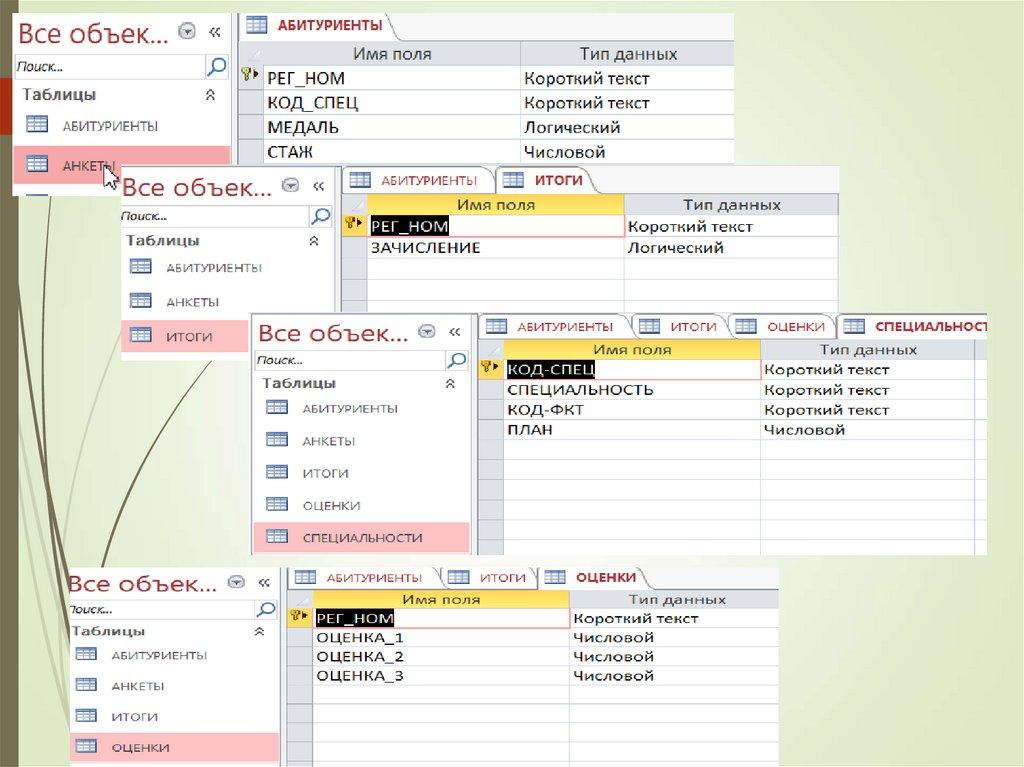This screenshot has height=767, width=1024.
Task: Open data type dropdown showing 'Логический' for МЕДАЛЬ
Action: (625, 128)
